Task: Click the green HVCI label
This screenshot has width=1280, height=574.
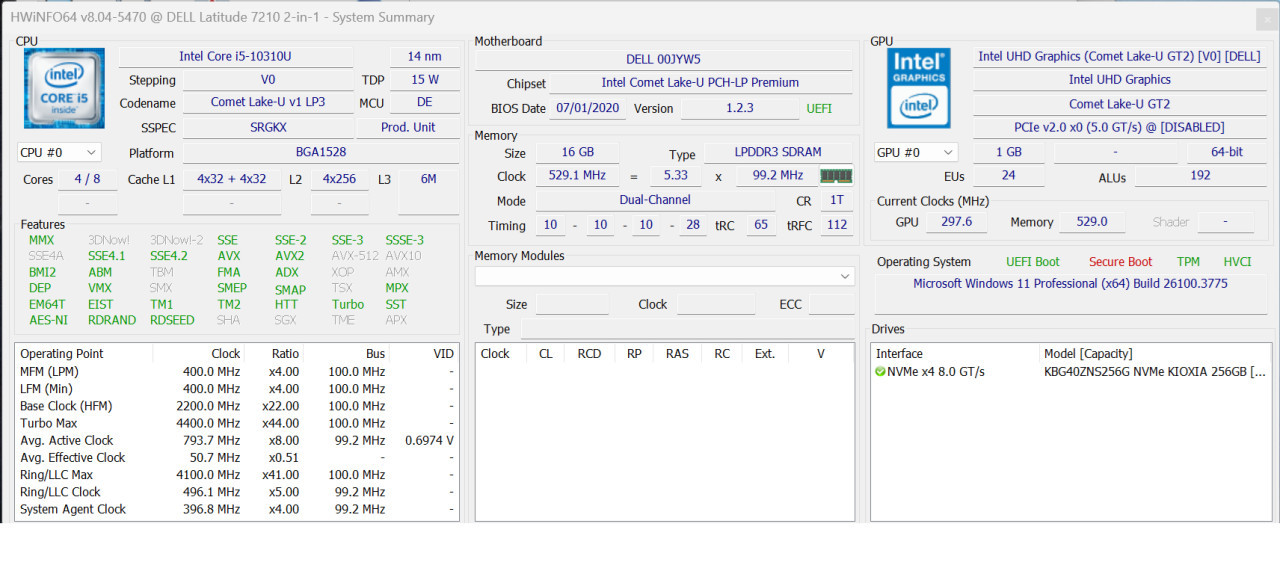Action: tap(1237, 262)
